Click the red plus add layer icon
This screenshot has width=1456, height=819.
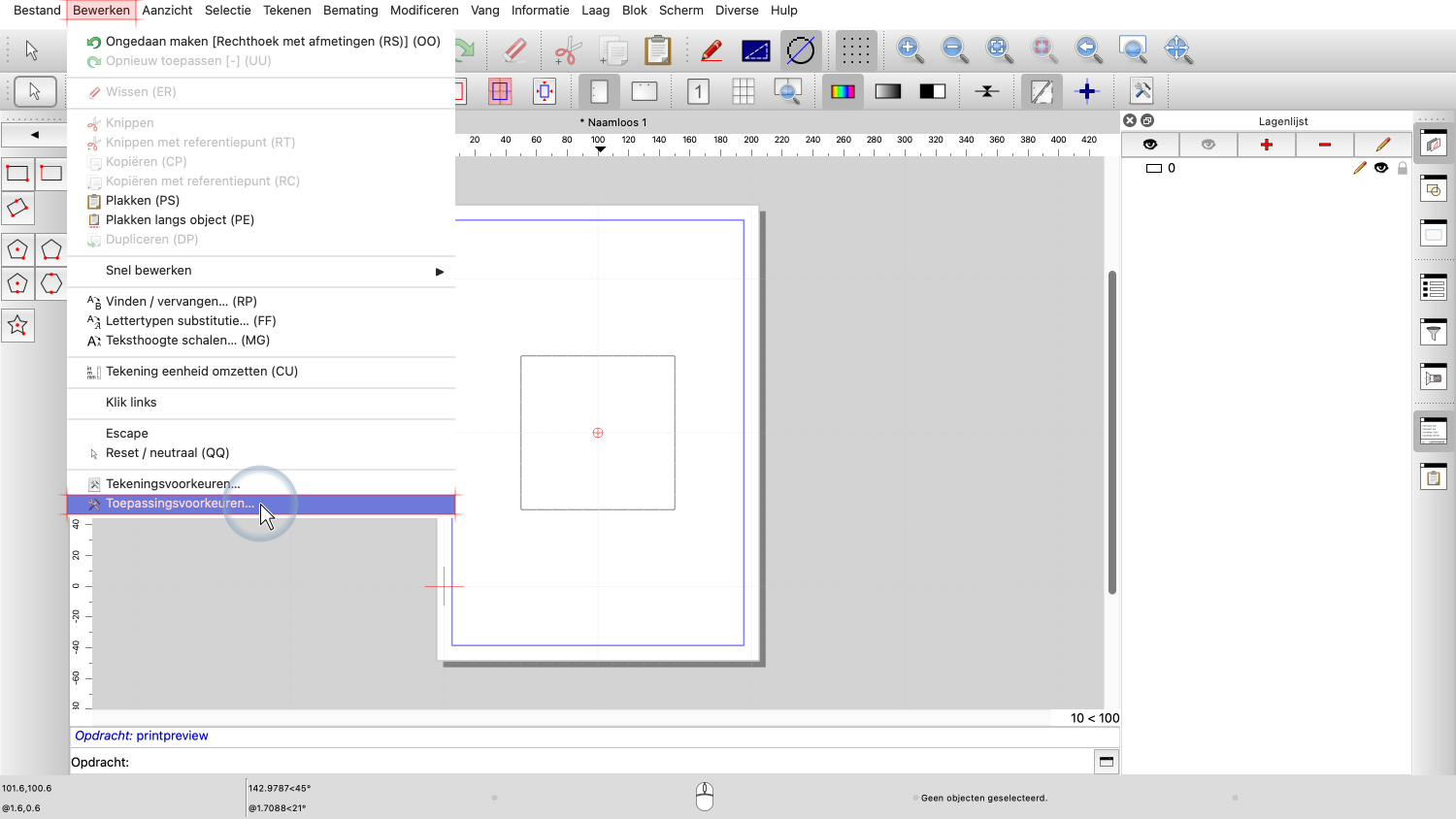point(1266,145)
